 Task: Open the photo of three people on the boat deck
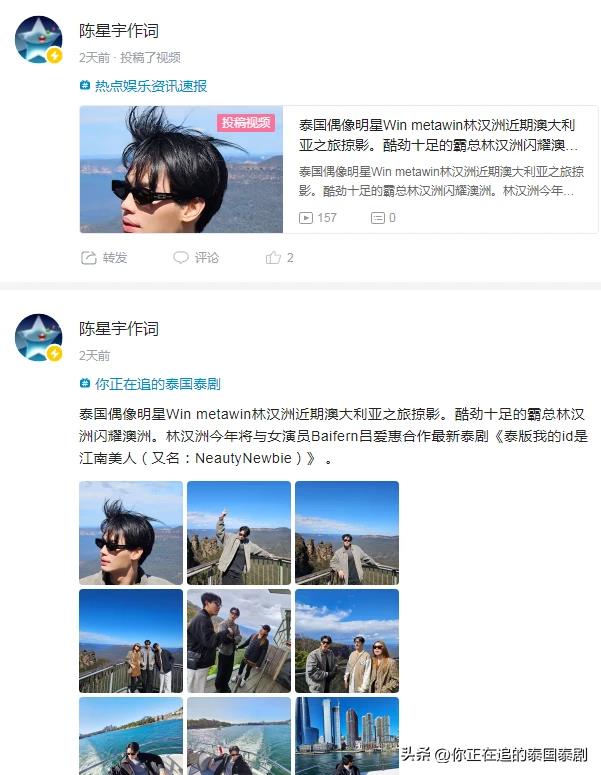[x=239, y=641]
